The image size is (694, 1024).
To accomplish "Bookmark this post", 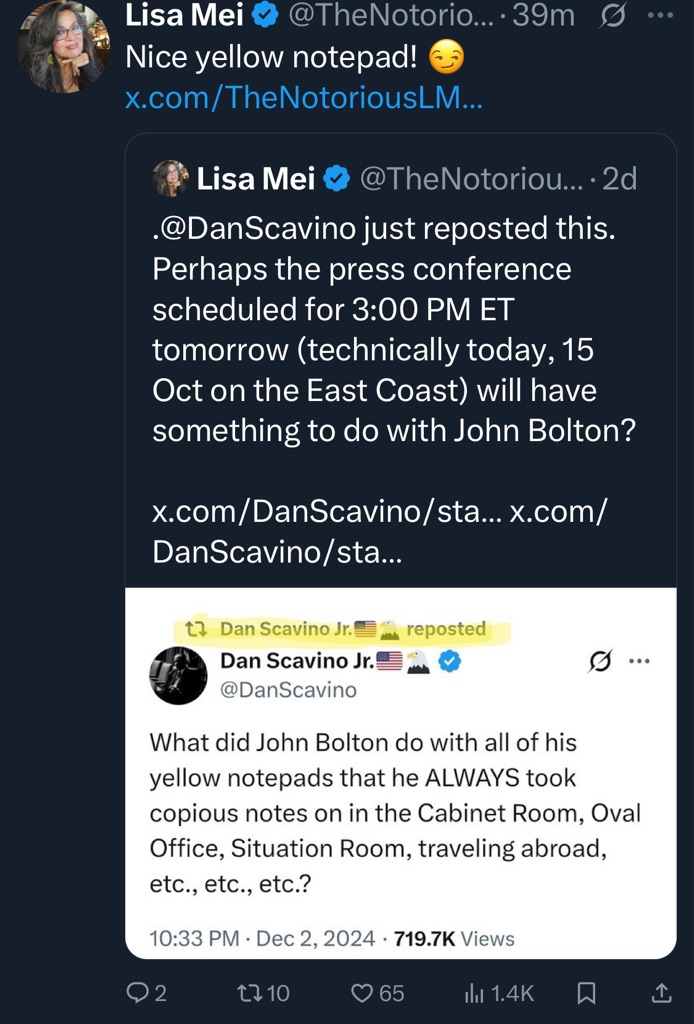I will point(587,993).
